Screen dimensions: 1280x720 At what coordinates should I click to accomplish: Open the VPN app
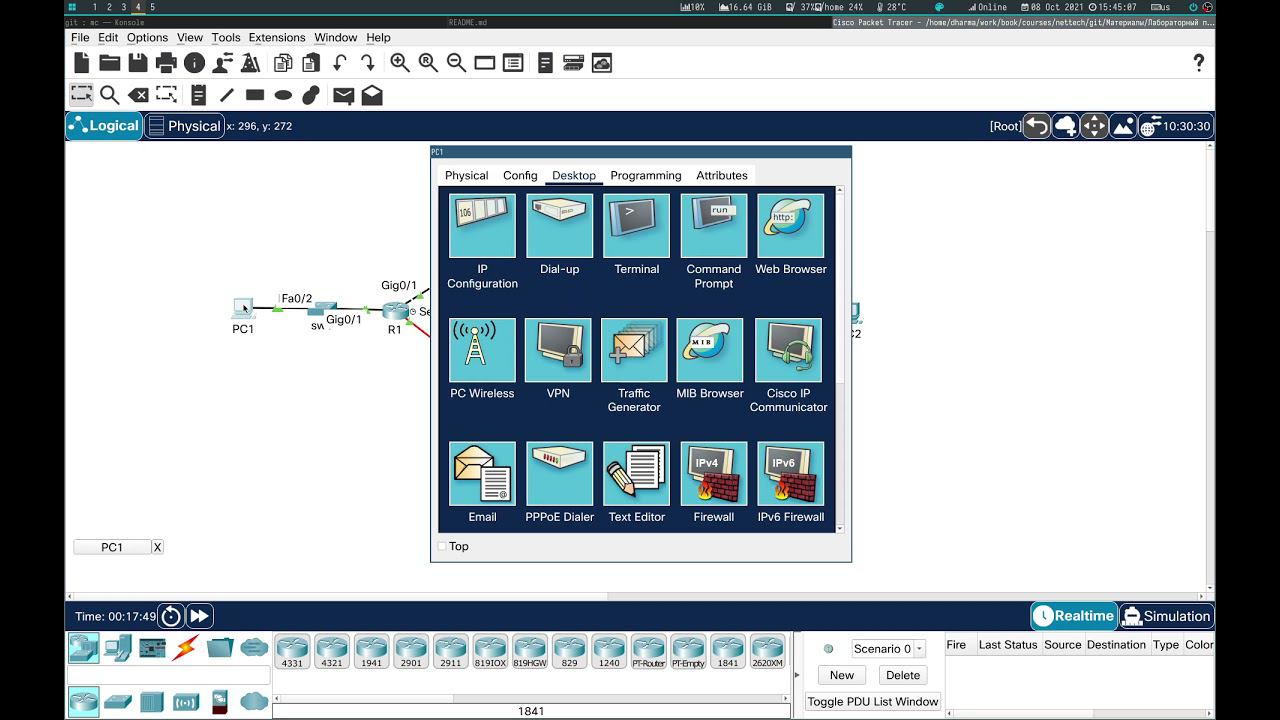coord(558,350)
